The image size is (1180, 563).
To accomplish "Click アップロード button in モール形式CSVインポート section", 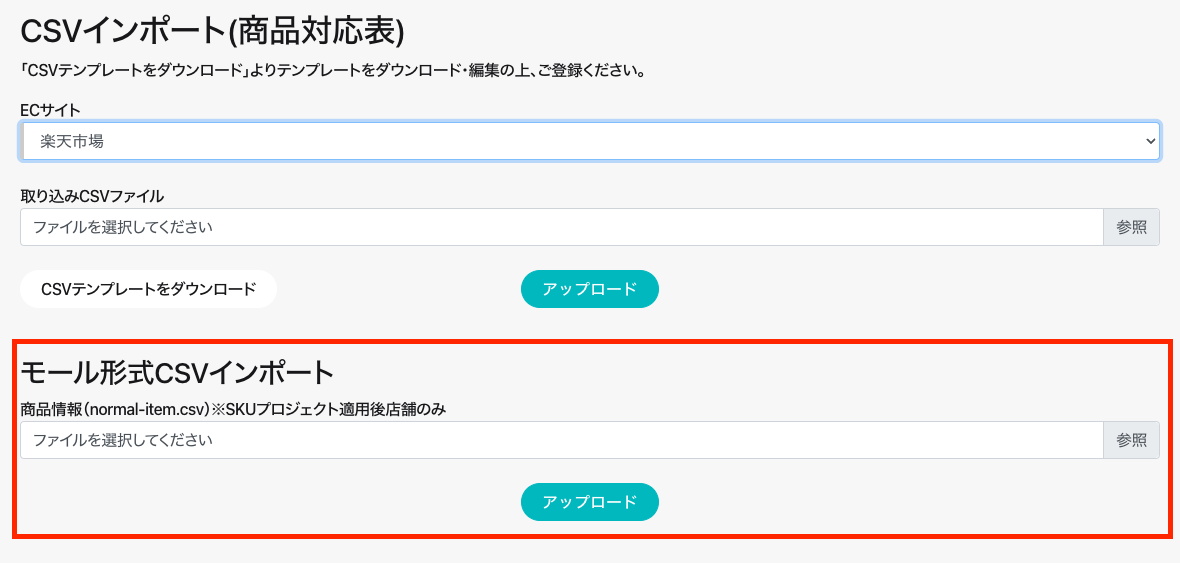I will pyautogui.click(x=589, y=502).
